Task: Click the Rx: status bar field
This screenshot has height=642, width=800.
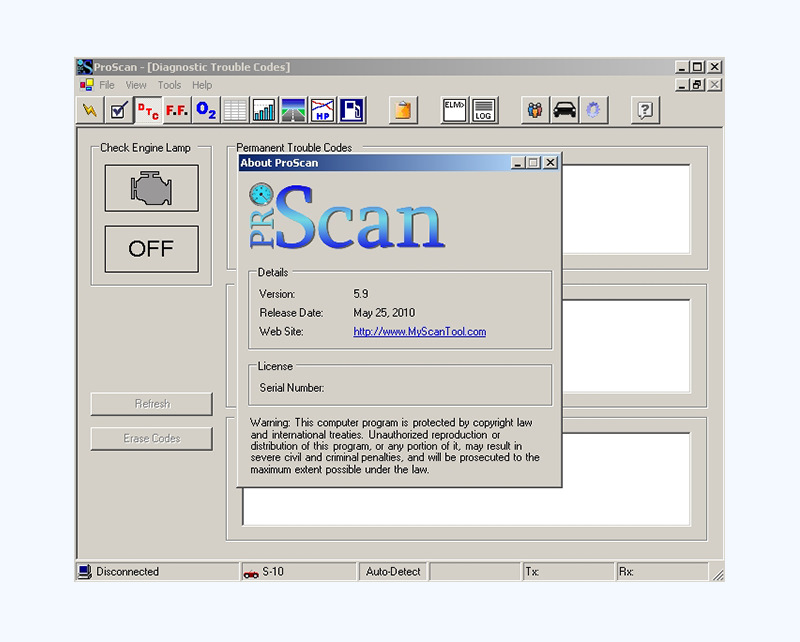Action: [x=662, y=572]
